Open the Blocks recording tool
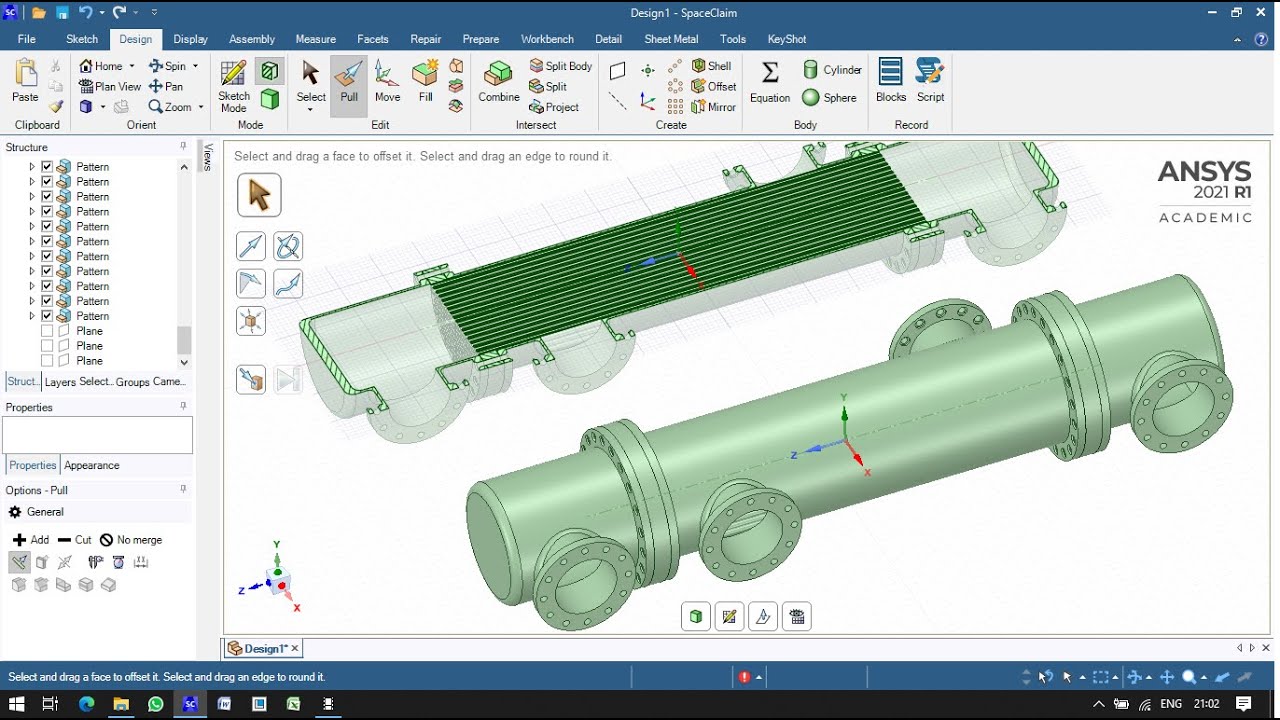The height and width of the screenshot is (720, 1280). [x=890, y=82]
